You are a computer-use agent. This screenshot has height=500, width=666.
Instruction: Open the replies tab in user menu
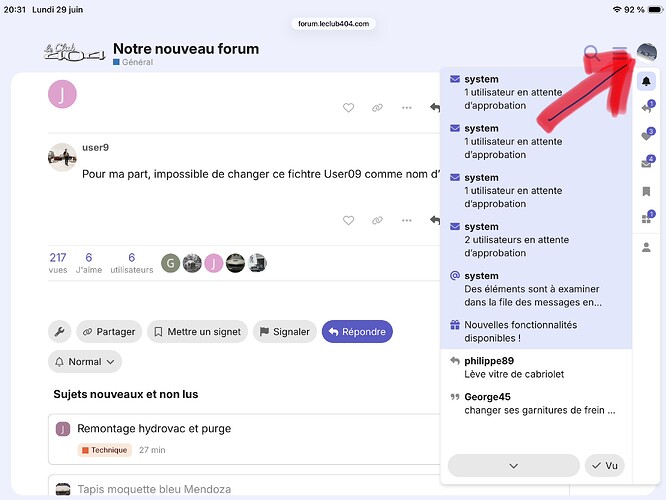[x=647, y=107]
